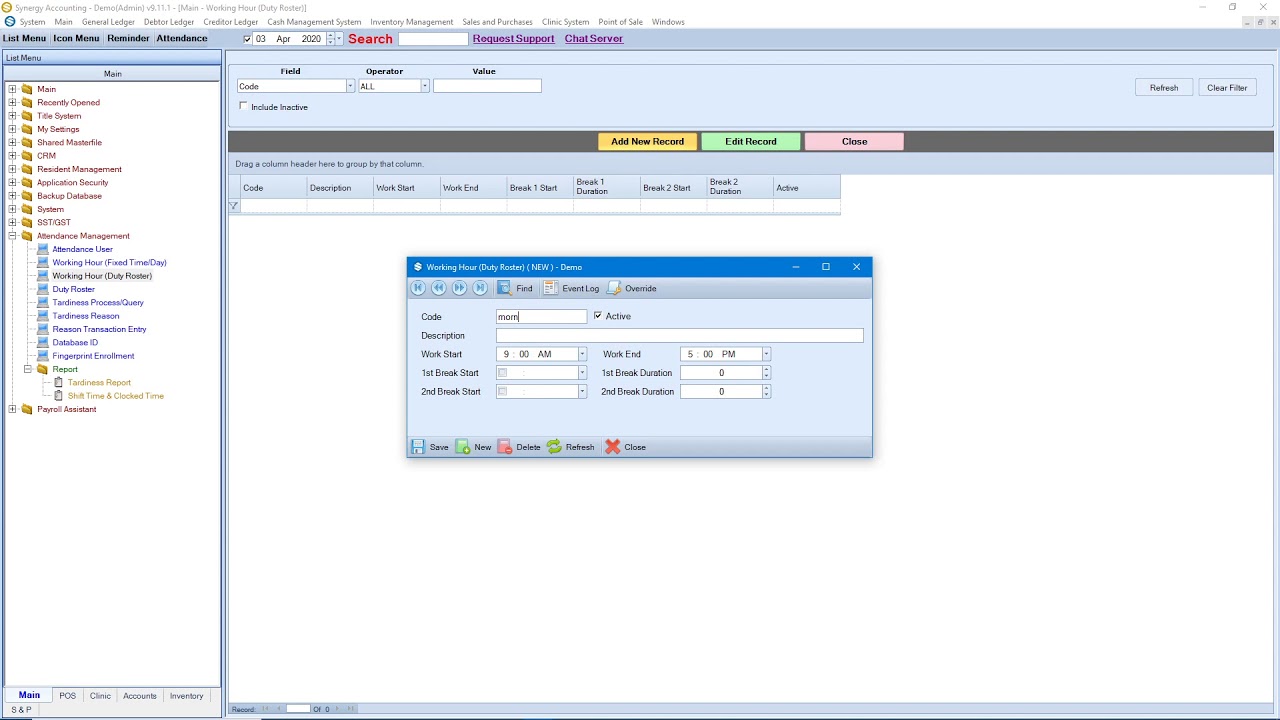Open the 2nd Break Start dropdown
This screenshot has height=720, width=1280.
coord(582,392)
